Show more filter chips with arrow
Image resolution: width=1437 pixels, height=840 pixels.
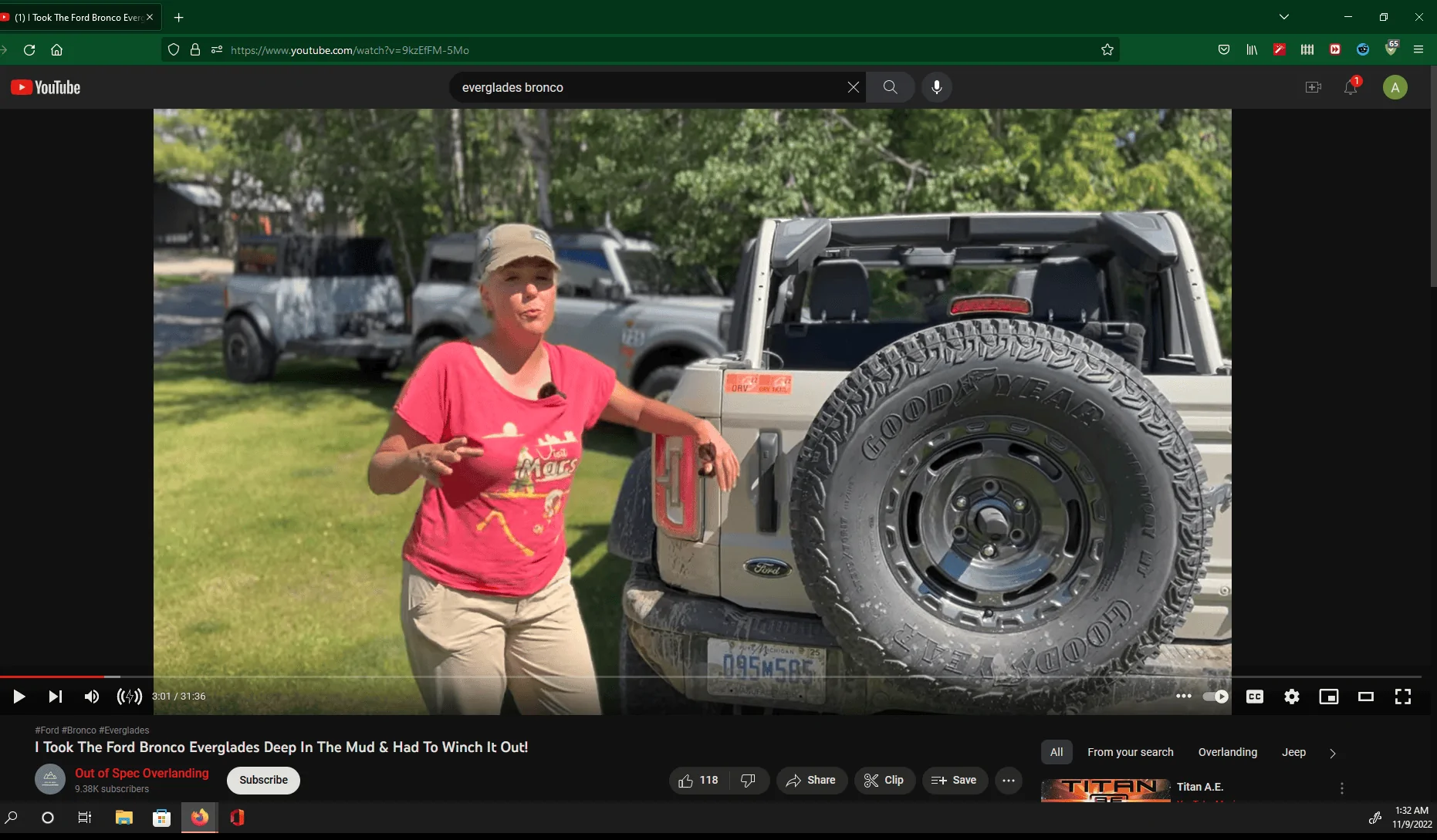tap(1333, 753)
